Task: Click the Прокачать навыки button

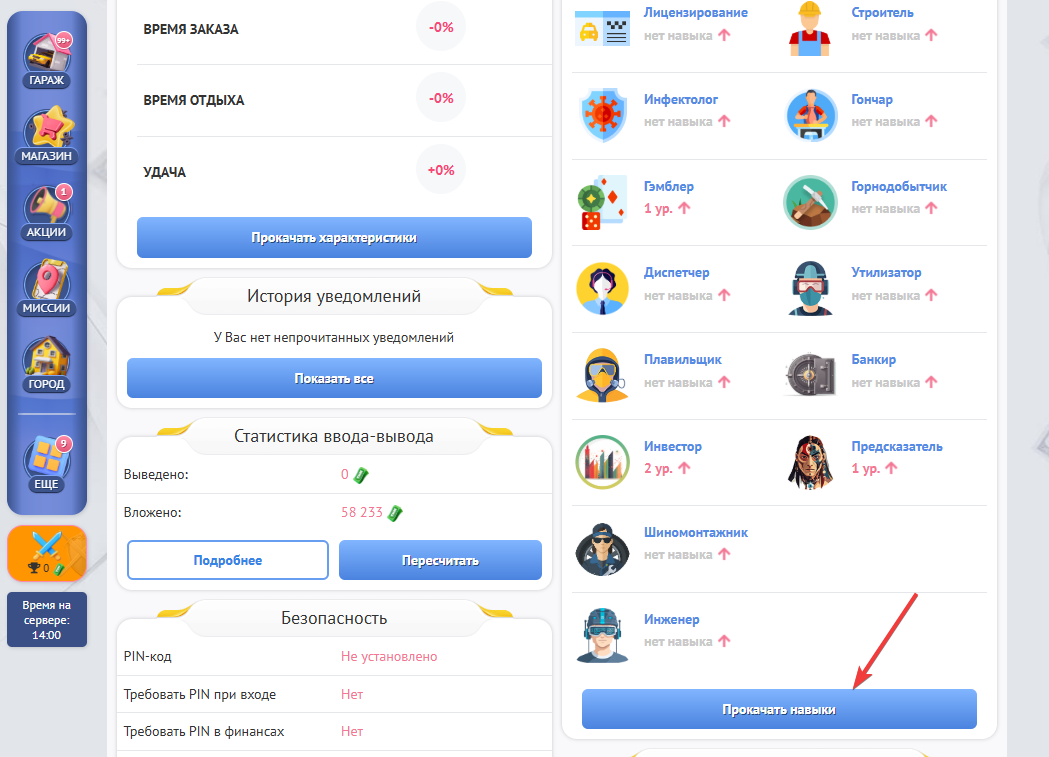Action: [x=779, y=709]
